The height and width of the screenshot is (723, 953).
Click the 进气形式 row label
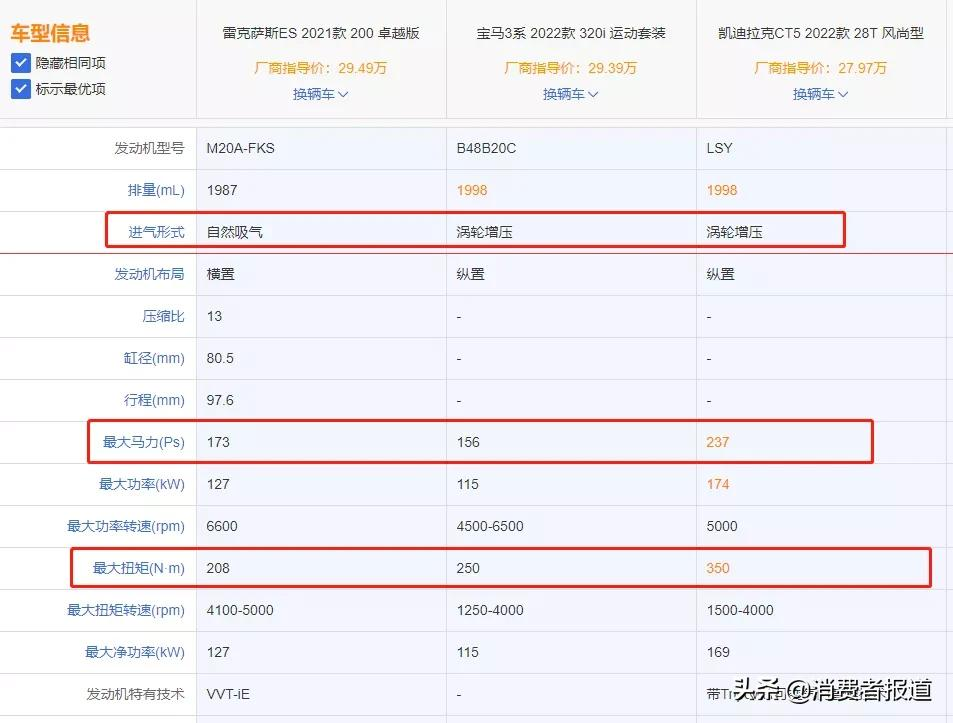pyautogui.click(x=156, y=232)
